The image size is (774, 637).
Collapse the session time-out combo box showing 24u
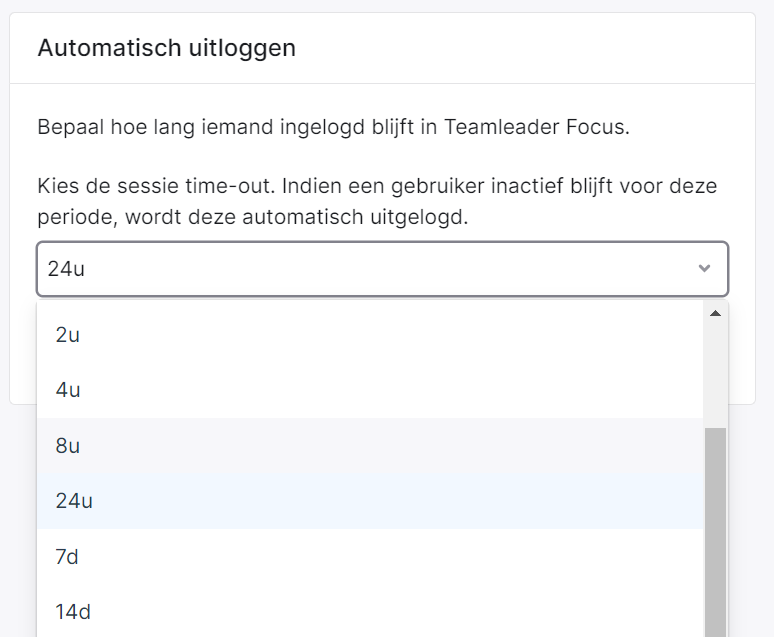383,269
